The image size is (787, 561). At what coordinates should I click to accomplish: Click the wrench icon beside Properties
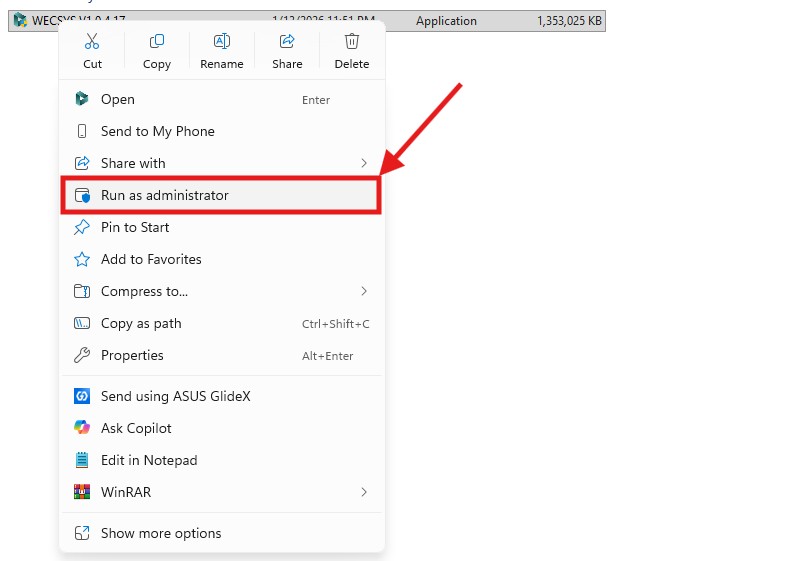coord(81,355)
